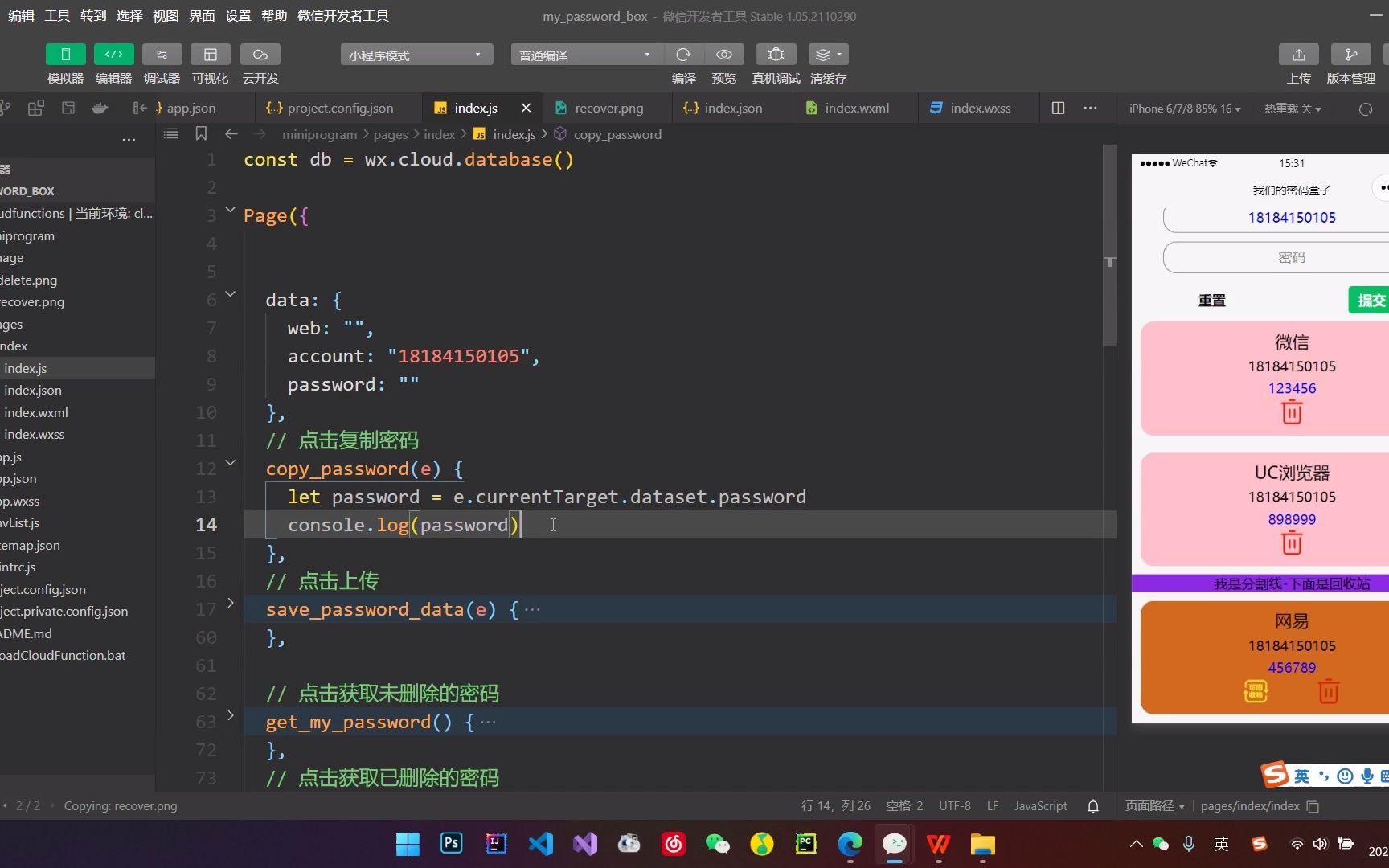Image resolution: width=1389 pixels, height=868 pixels.
Task: Toggle the editor panel button
Action: point(114,55)
